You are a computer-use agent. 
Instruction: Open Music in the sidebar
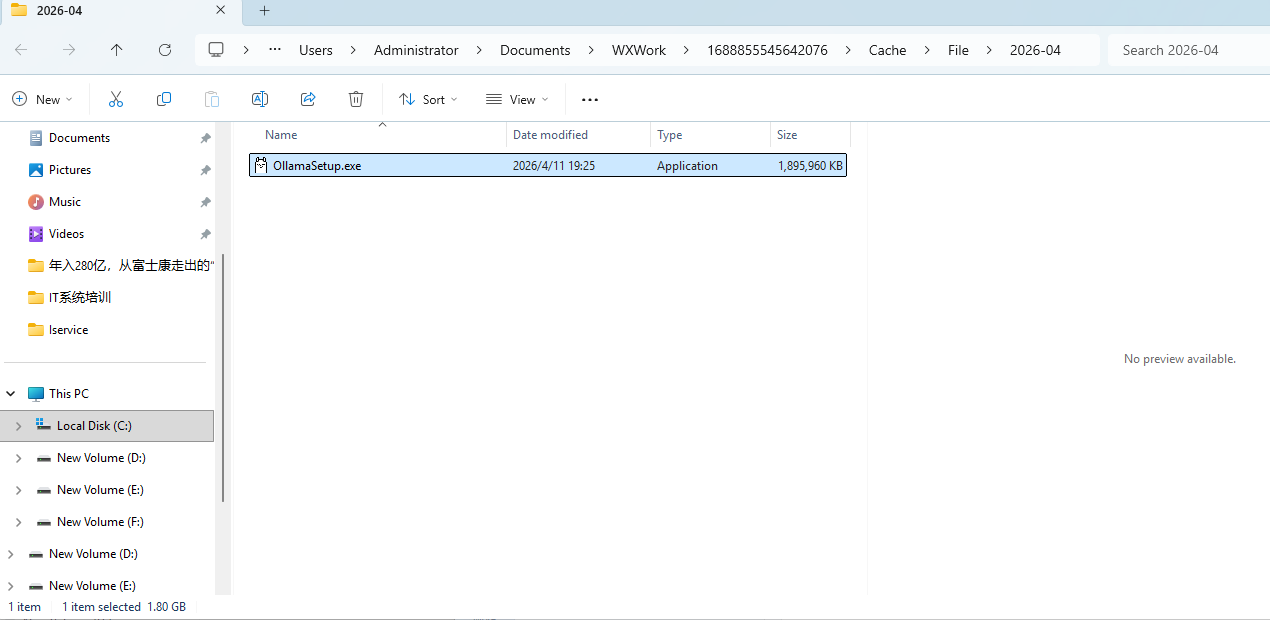tap(65, 202)
